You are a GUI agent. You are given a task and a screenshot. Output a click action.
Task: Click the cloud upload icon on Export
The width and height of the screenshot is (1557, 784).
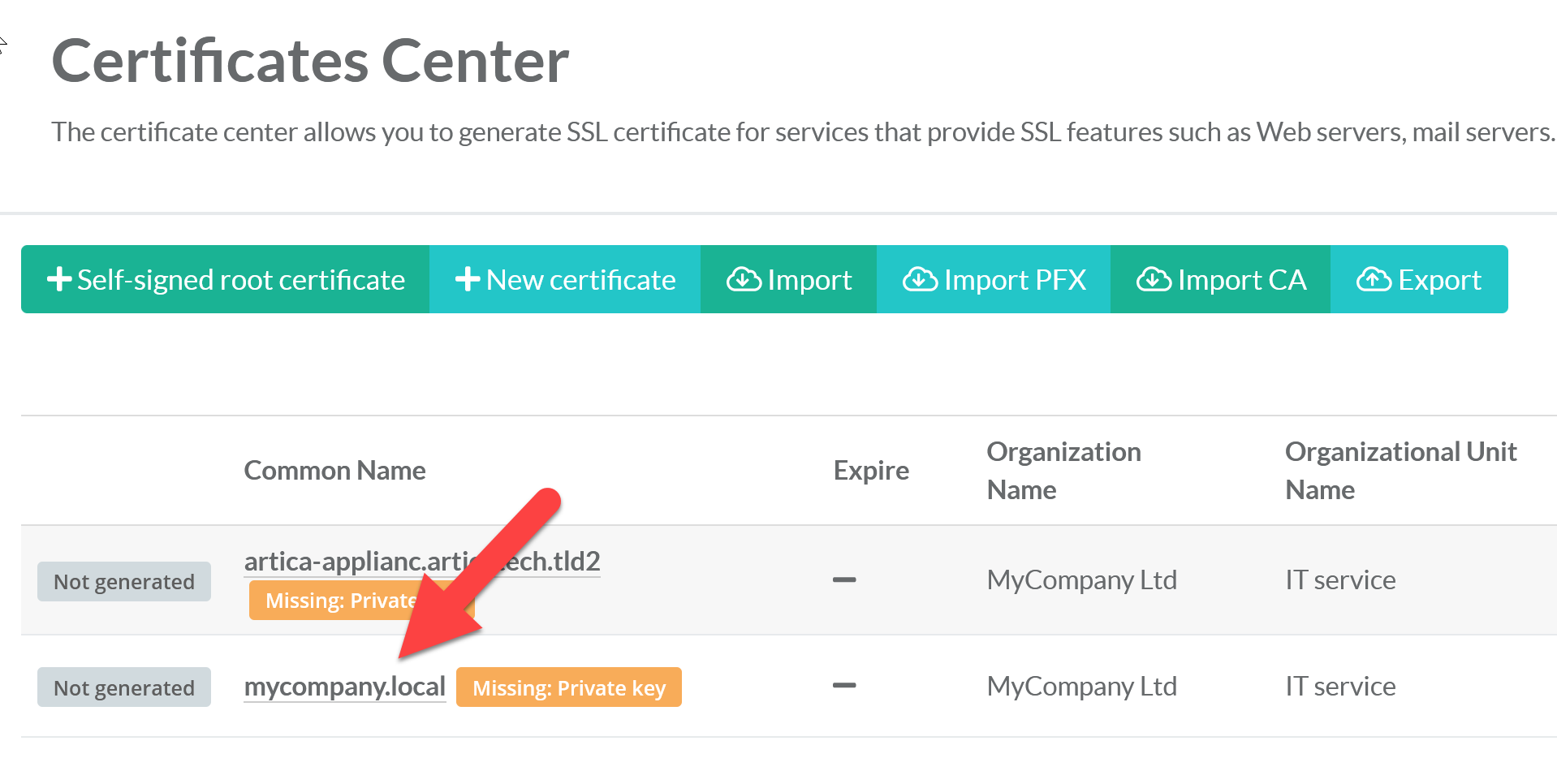[x=1374, y=279]
